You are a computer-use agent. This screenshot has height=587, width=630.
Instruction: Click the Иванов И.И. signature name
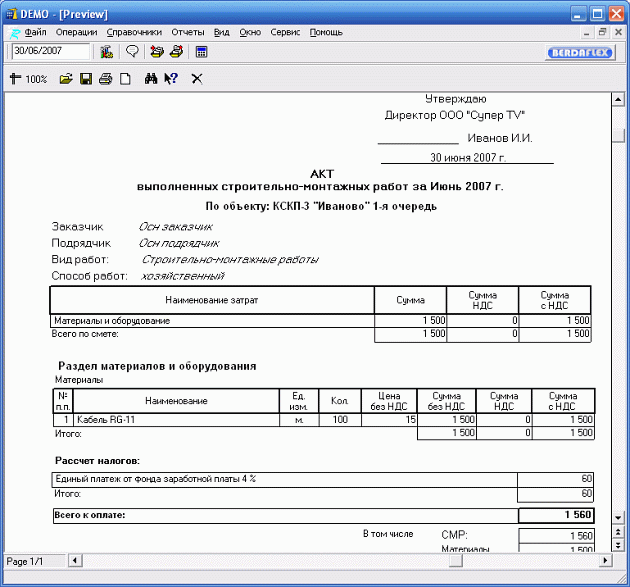tap(500, 138)
